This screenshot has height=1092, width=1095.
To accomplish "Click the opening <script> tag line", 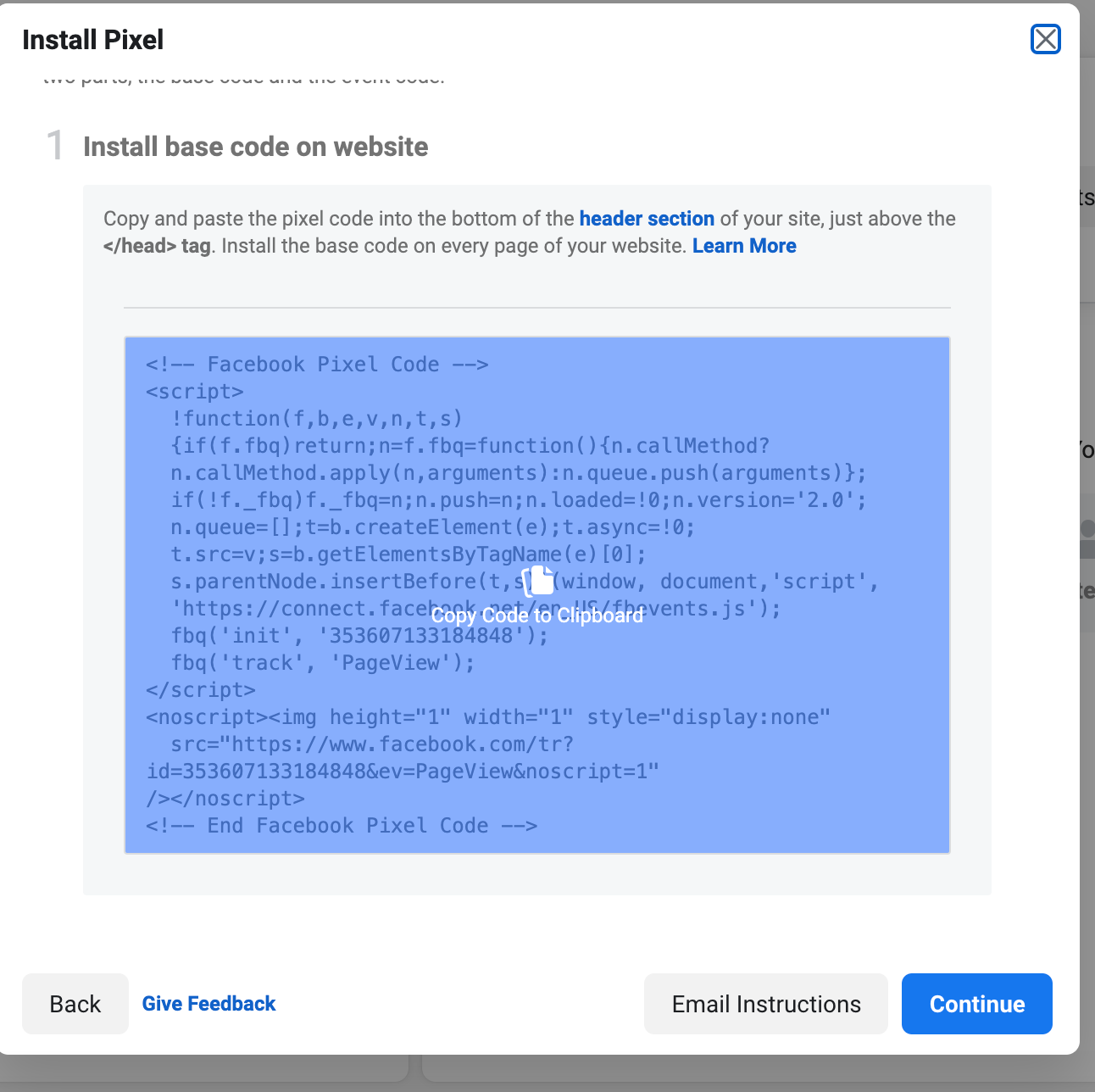I will (195, 392).
